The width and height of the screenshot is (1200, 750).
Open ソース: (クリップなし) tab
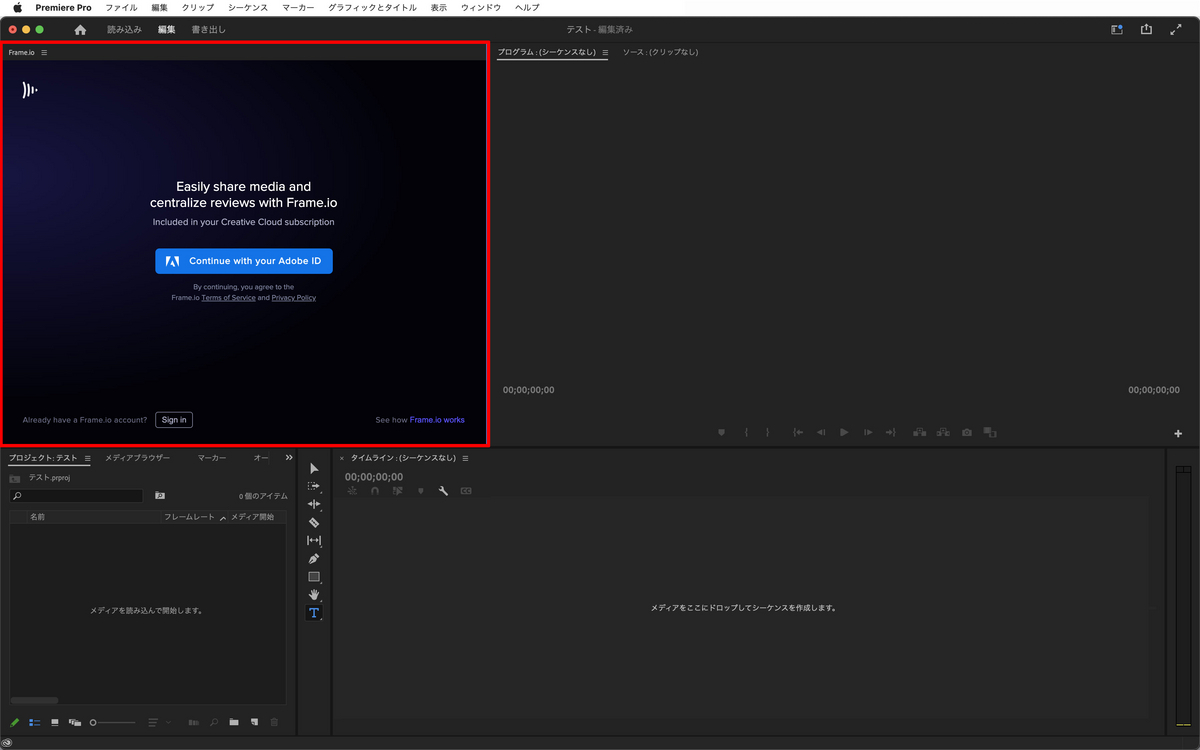coord(661,52)
